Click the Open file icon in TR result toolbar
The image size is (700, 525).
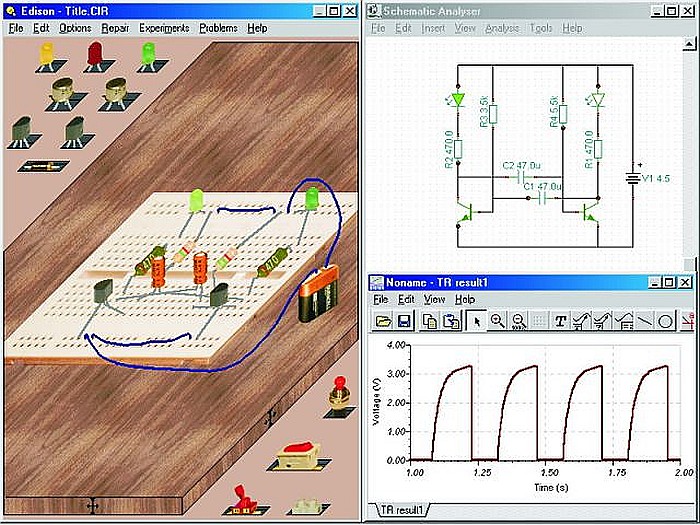pyautogui.click(x=383, y=321)
